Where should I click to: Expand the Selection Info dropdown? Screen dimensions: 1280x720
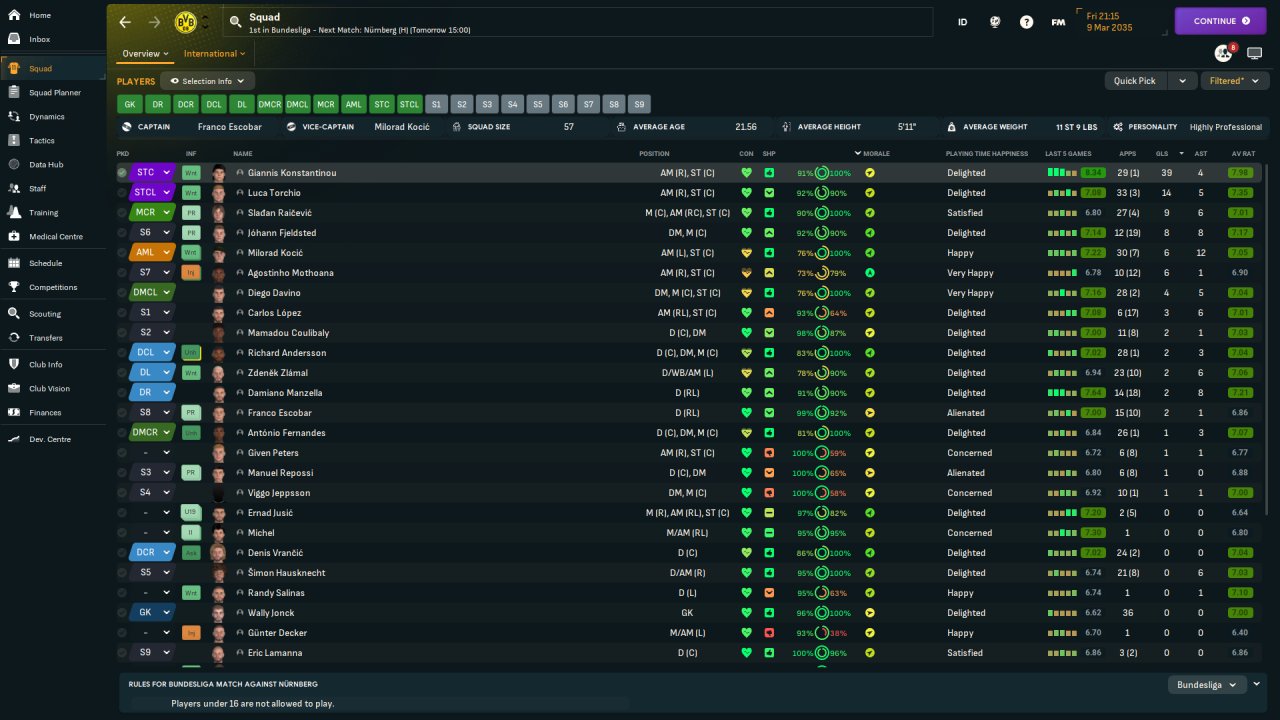[207, 81]
